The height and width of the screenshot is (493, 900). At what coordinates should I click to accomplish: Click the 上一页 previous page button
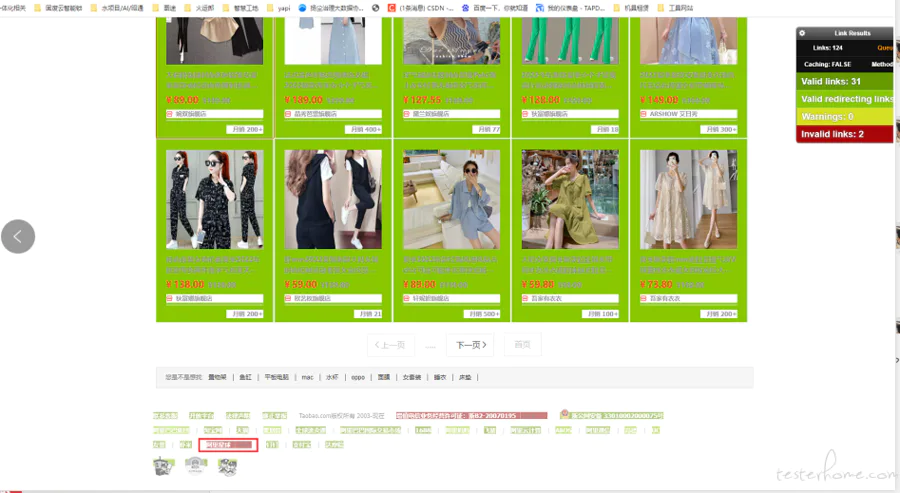point(390,345)
